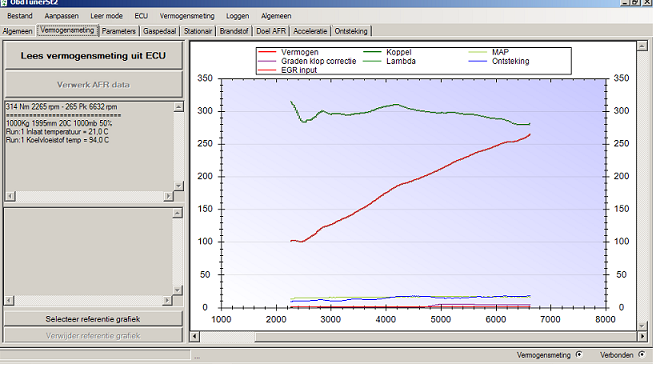This screenshot has height=384, width=656.
Task: Switch to the Brandstof tab
Action: (234, 31)
